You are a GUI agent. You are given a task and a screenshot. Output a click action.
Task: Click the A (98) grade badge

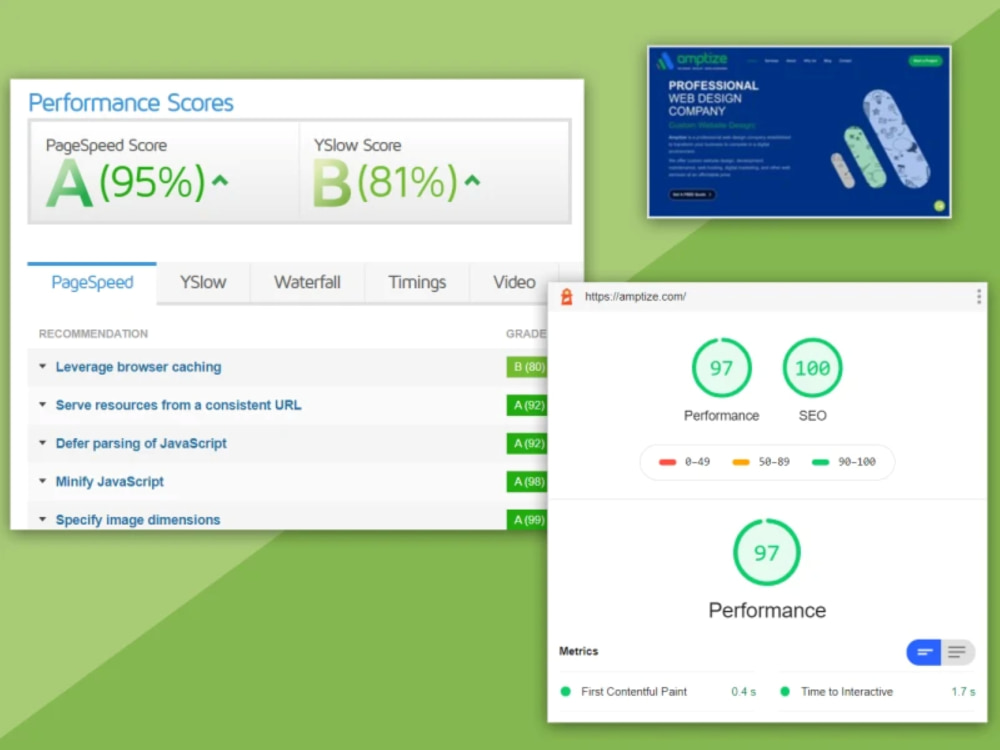click(x=527, y=482)
